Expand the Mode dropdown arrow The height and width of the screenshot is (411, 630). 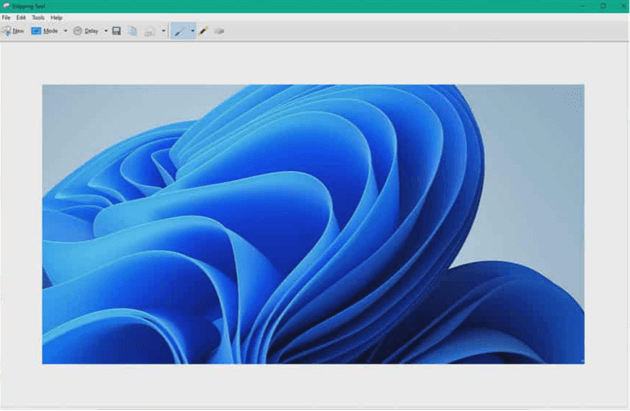[x=65, y=31]
